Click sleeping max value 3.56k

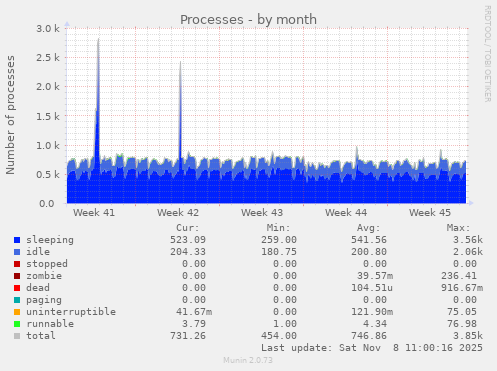468,240
